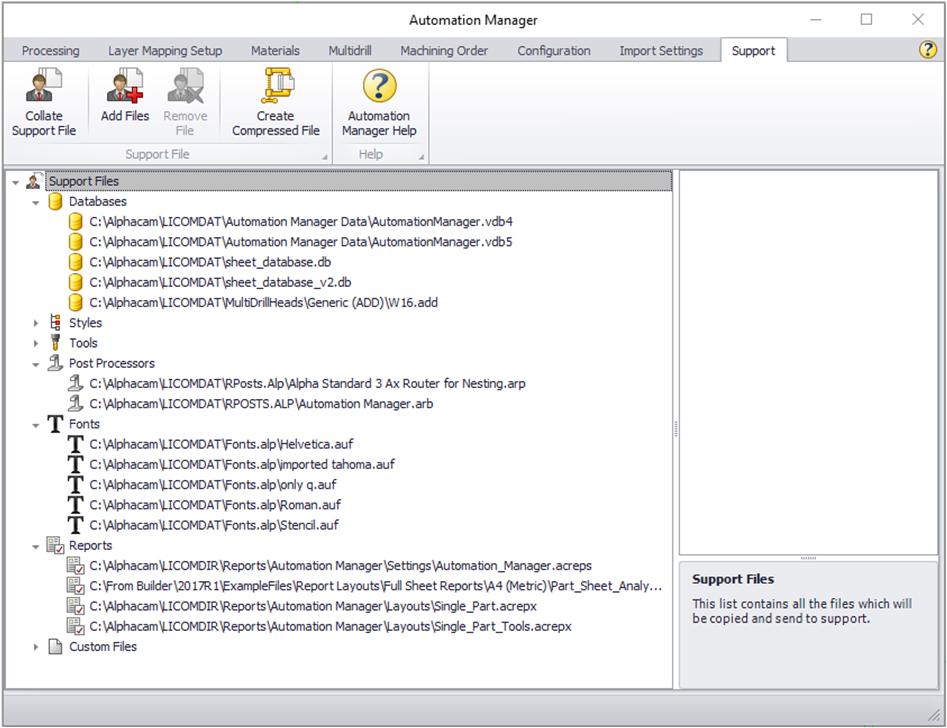The height and width of the screenshot is (728, 947).
Task: Collapse the Post Processors node
Action: [x=36, y=364]
